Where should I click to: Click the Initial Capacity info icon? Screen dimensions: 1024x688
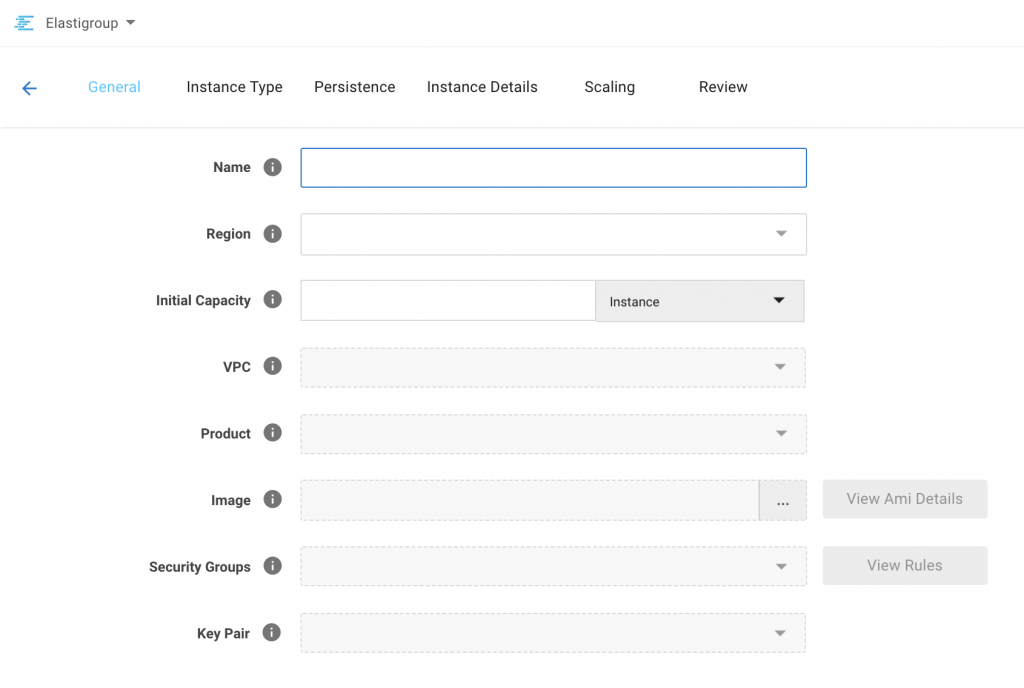point(272,299)
